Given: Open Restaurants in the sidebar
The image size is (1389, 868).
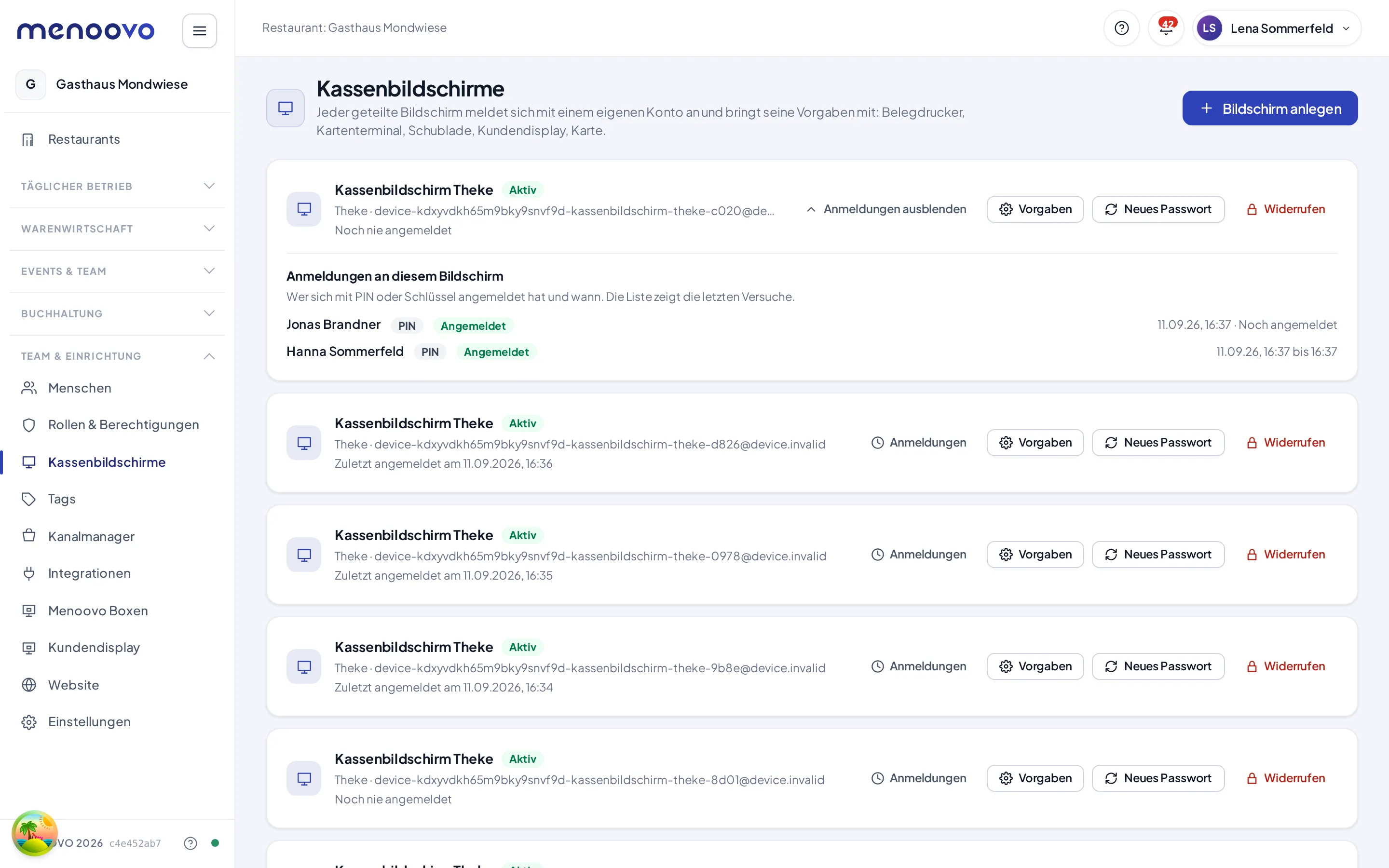Looking at the screenshot, I should 117,139.
